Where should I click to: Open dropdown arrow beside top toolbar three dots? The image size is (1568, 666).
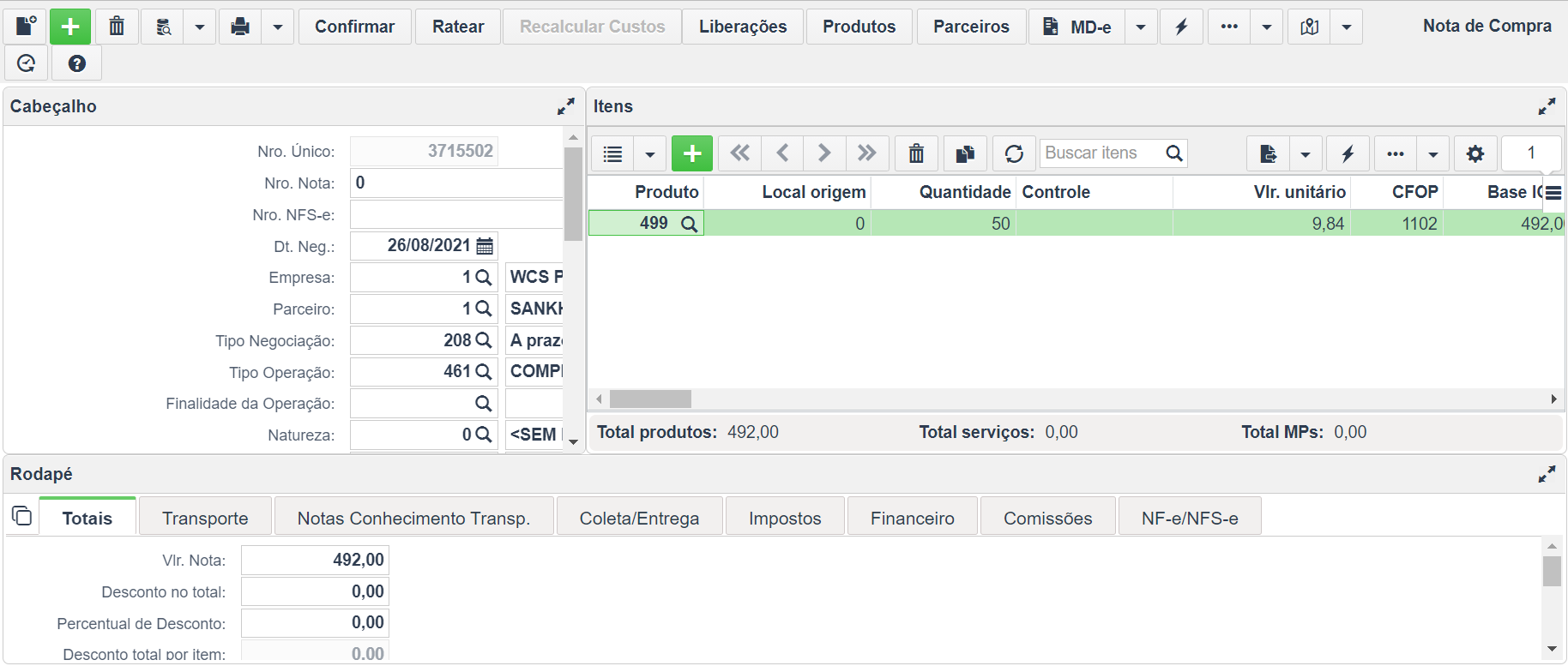pos(1267,27)
